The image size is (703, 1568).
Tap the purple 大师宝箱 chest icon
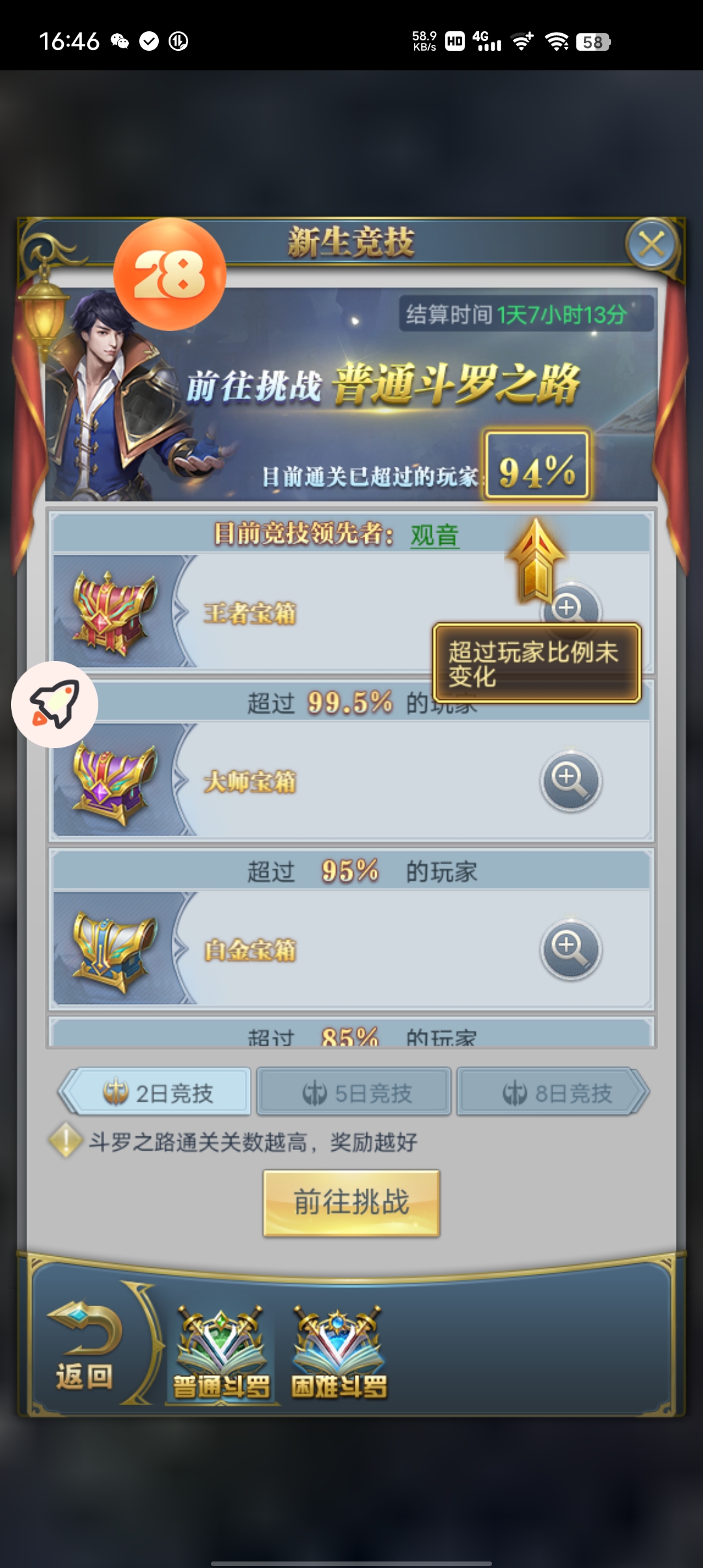click(x=115, y=781)
